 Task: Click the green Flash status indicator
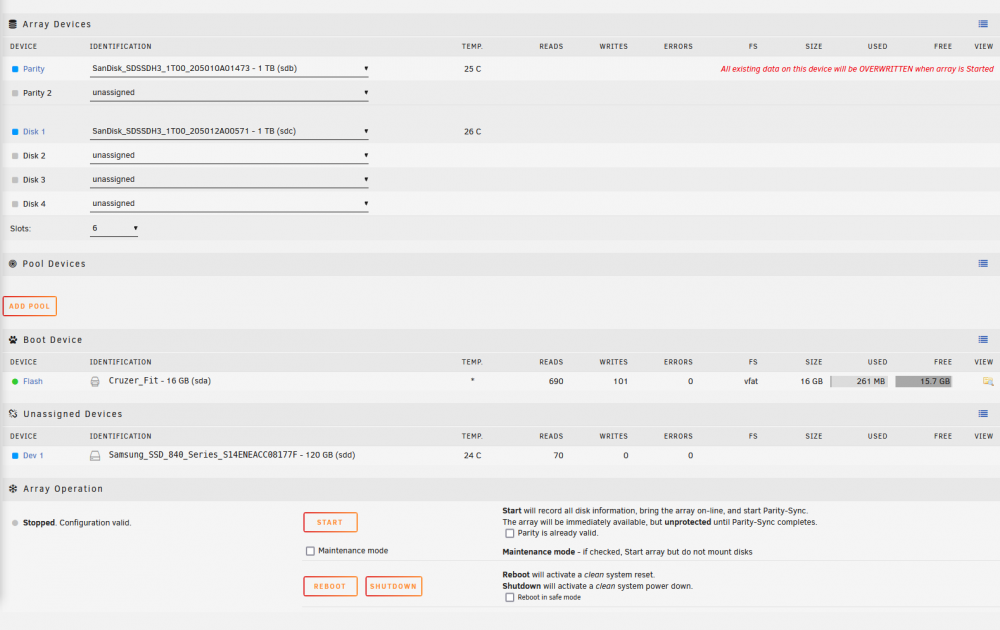(15, 381)
